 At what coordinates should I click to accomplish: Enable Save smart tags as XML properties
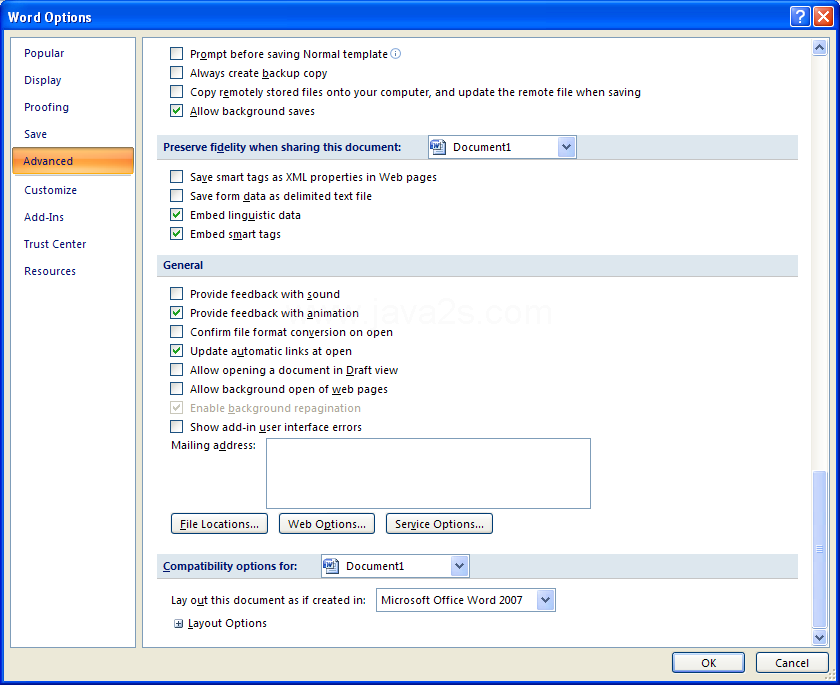pyautogui.click(x=176, y=176)
